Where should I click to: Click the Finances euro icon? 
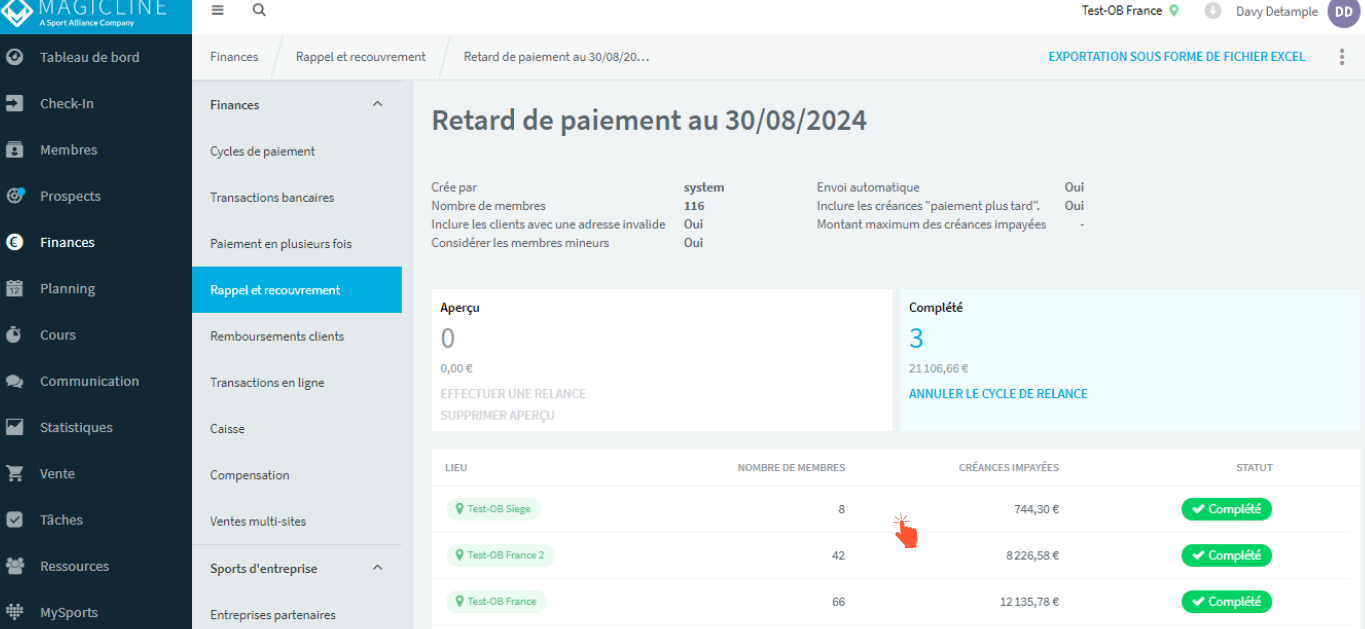click(x=15, y=242)
